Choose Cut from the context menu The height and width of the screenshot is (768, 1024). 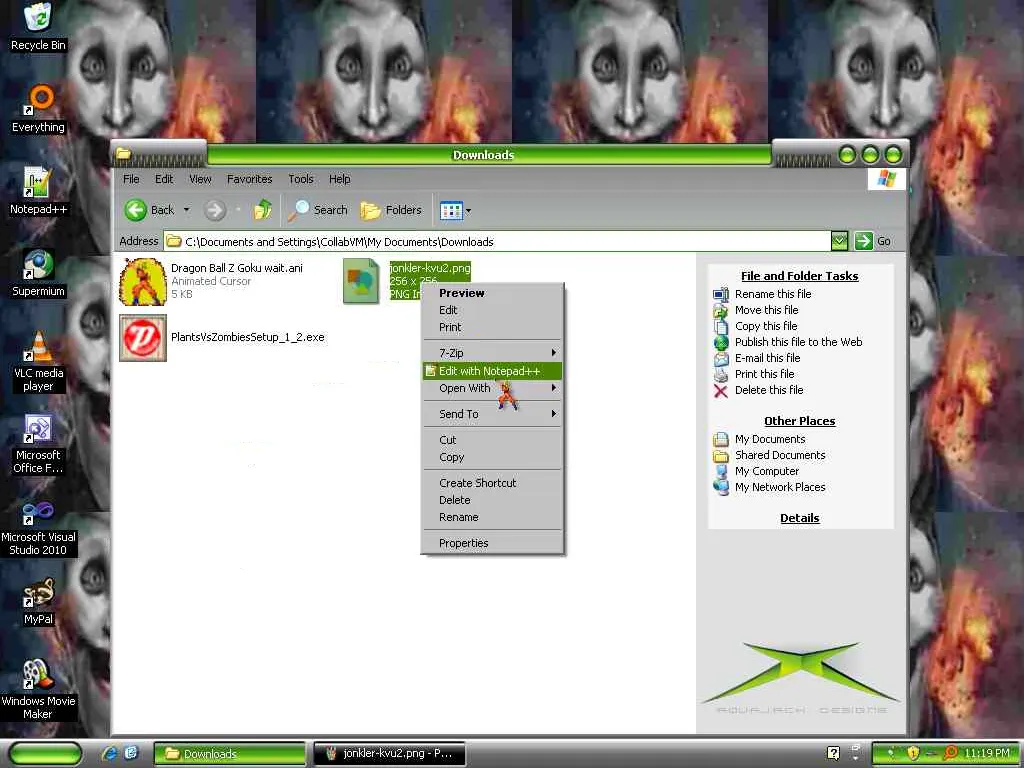[492, 440]
